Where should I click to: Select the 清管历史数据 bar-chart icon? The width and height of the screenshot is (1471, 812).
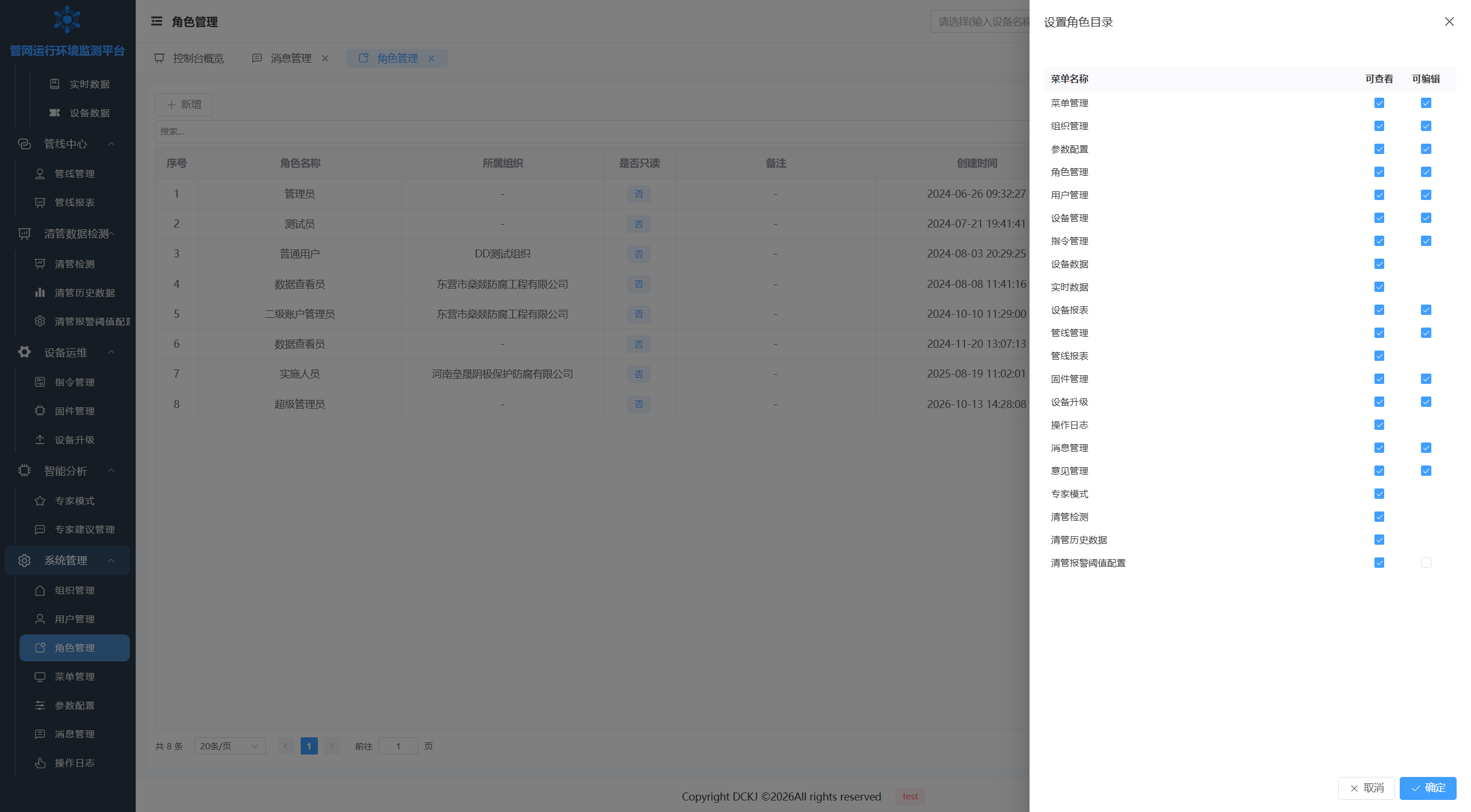click(40, 293)
